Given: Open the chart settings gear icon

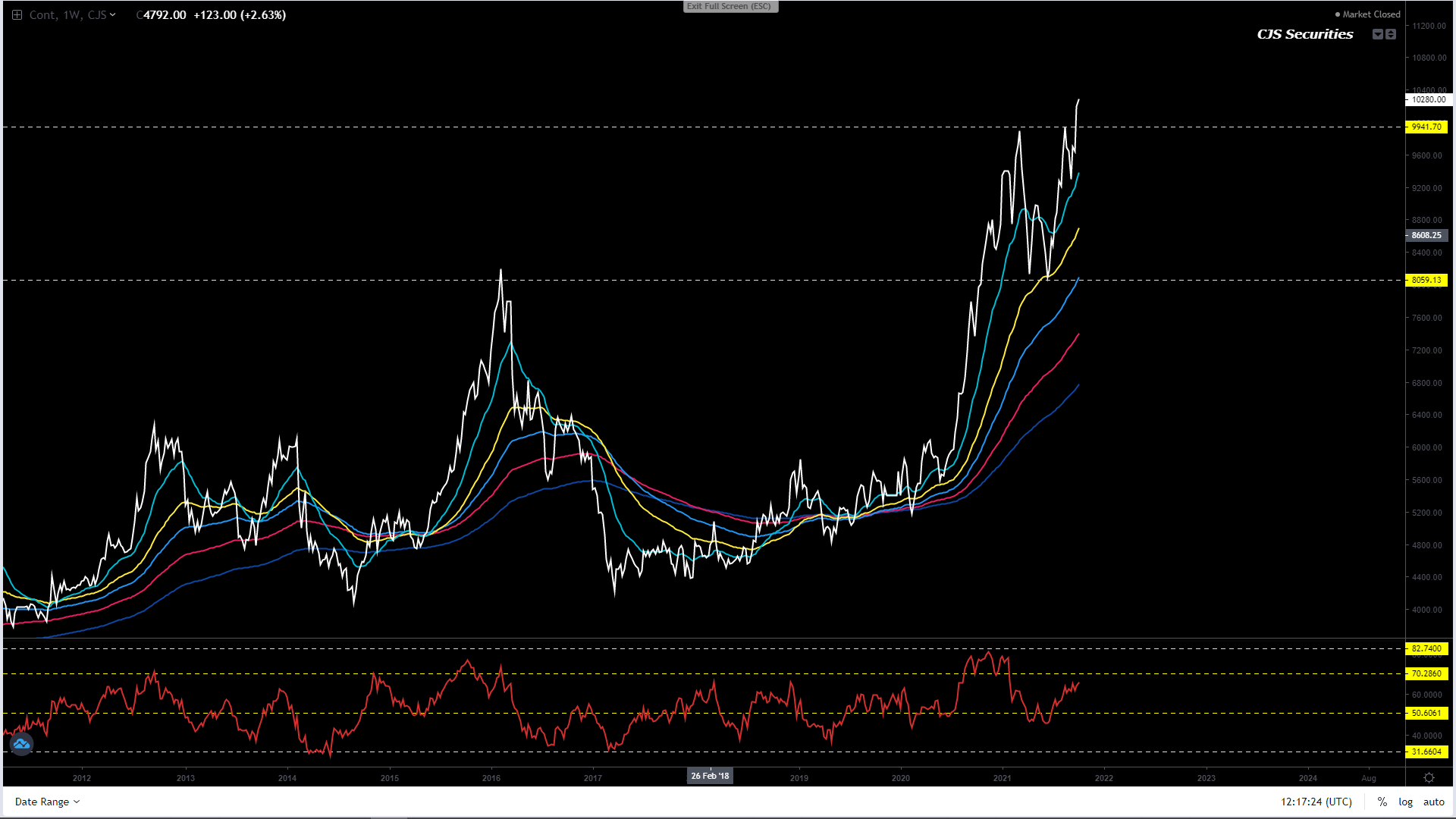Looking at the screenshot, I should [1429, 778].
